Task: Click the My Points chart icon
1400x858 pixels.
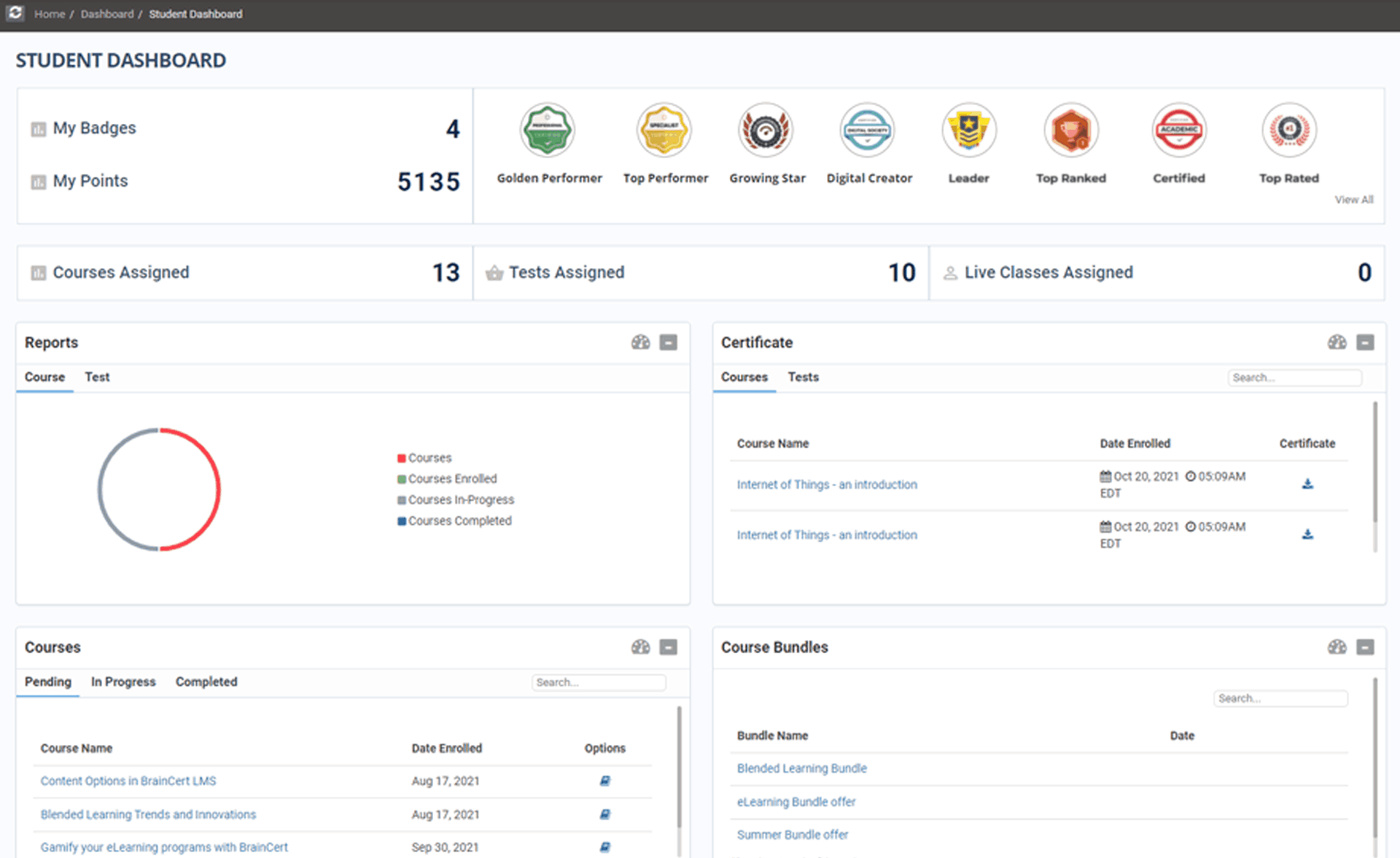Action: tap(39, 182)
